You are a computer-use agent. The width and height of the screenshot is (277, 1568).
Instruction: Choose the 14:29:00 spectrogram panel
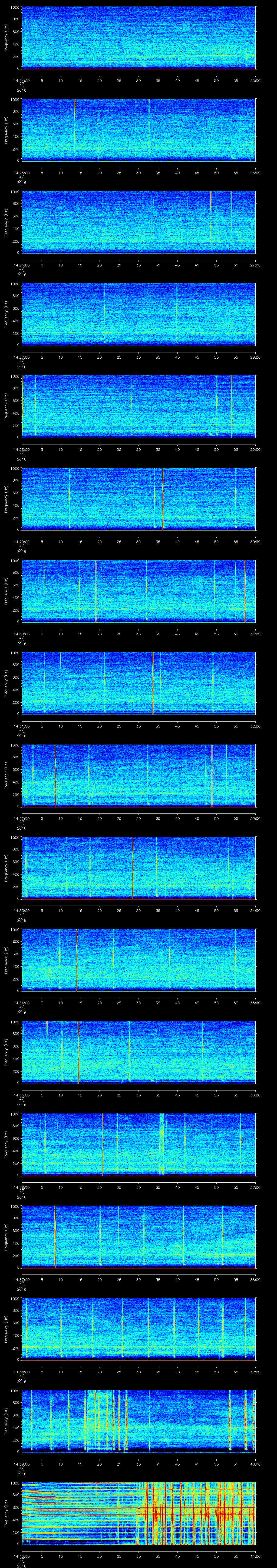click(x=139, y=499)
